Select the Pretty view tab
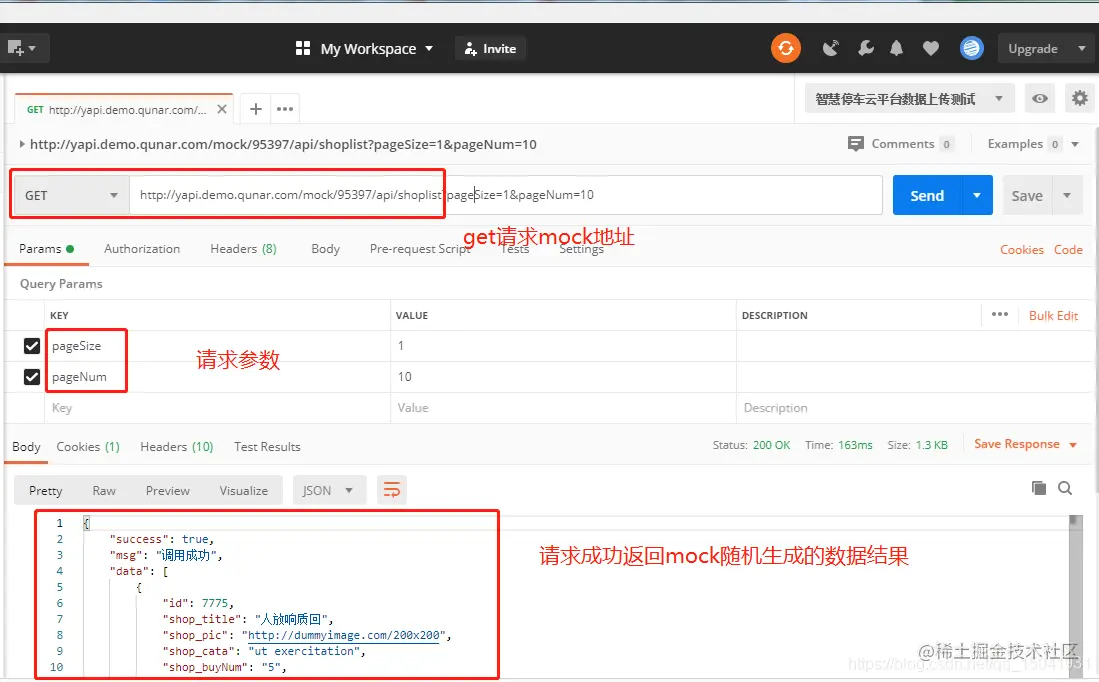Viewport: 1099px width, 682px height. pyautogui.click(x=46, y=491)
